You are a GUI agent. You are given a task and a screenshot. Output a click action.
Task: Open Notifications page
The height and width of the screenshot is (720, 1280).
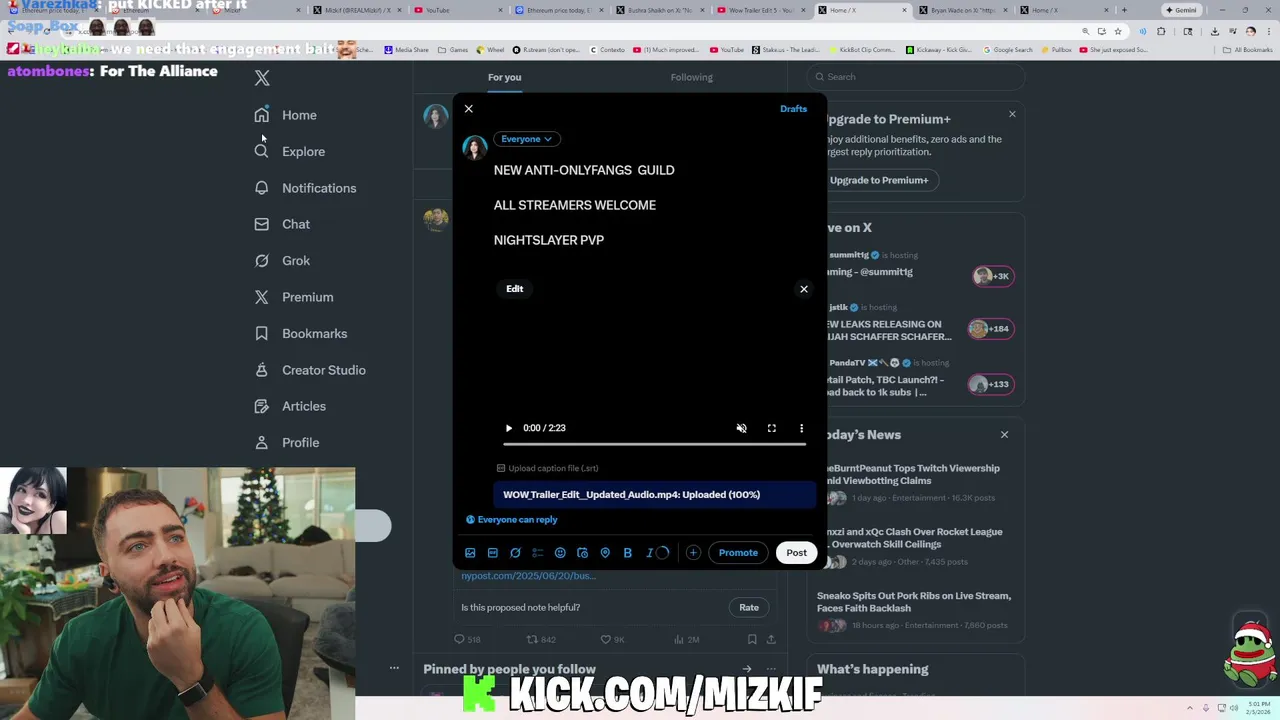tap(305, 188)
